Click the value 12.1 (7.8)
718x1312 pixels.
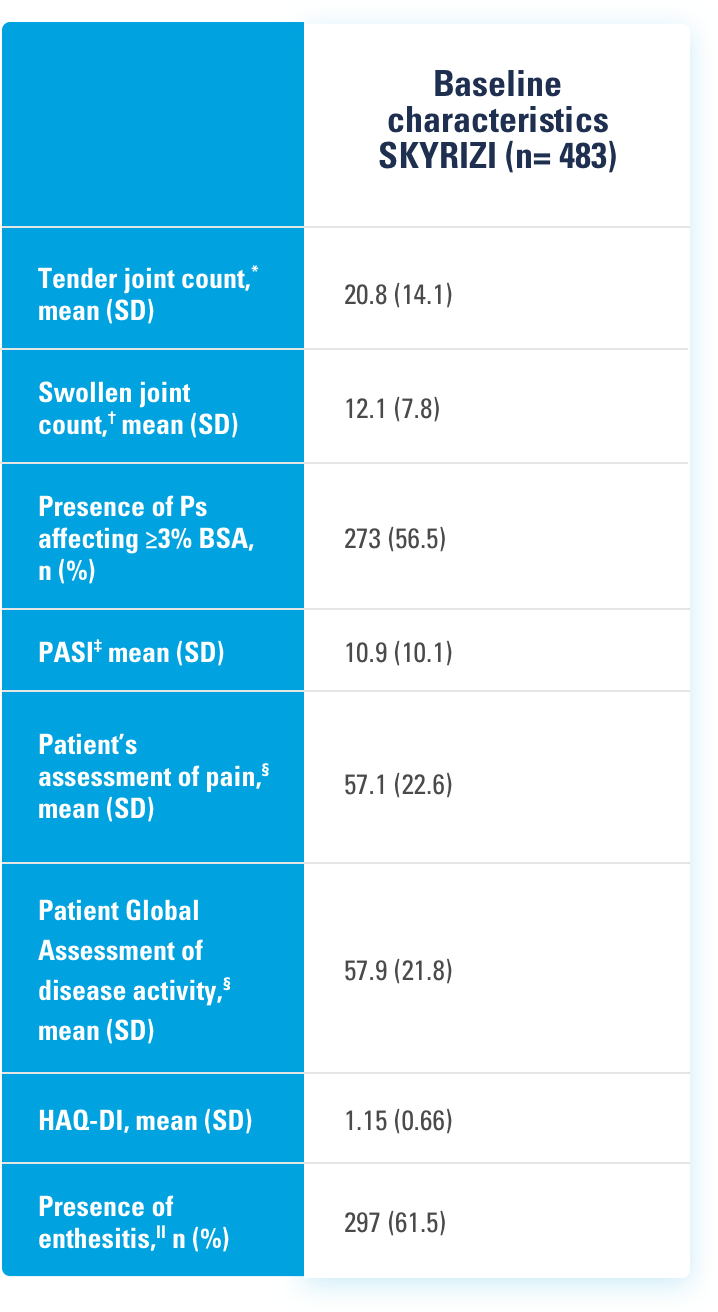point(392,409)
